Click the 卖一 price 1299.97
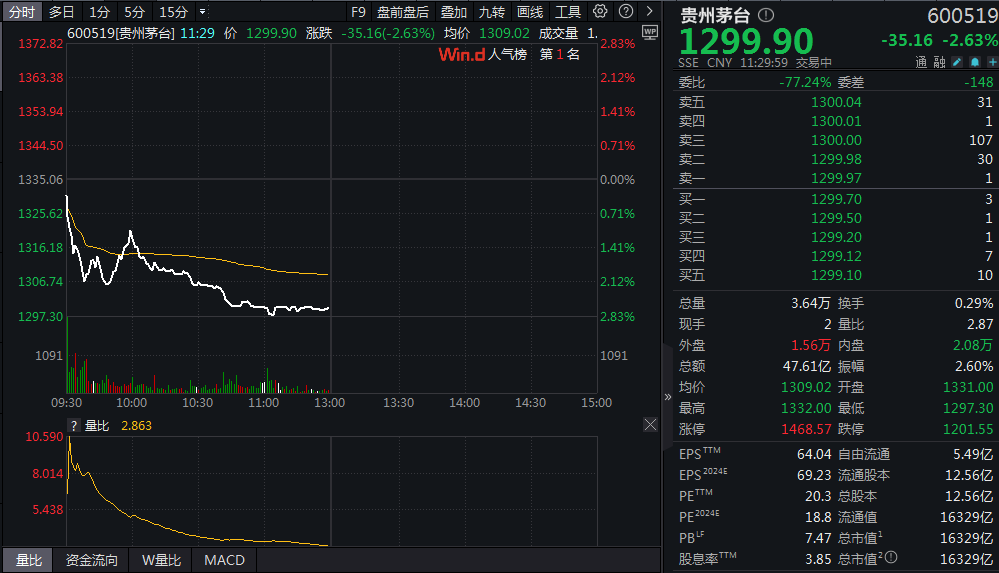 (x=836, y=178)
